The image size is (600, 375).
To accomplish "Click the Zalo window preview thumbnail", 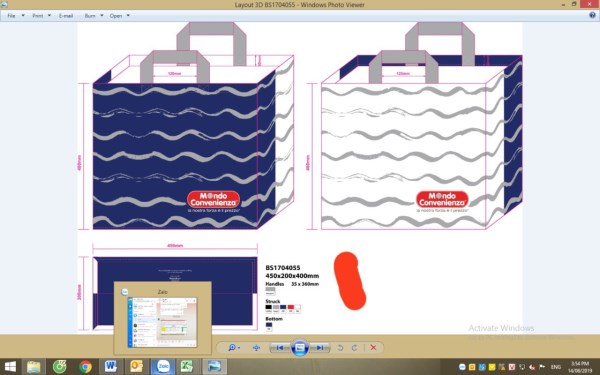I will tap(162, 323).
